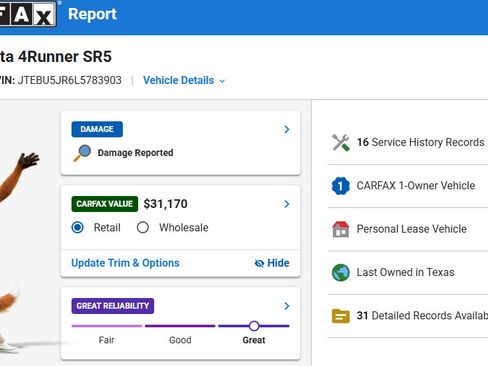The height and width of the screenshot is (366, 488).
Task: Click the folder Detailed Records icon
Action: (x=341, y=316)
